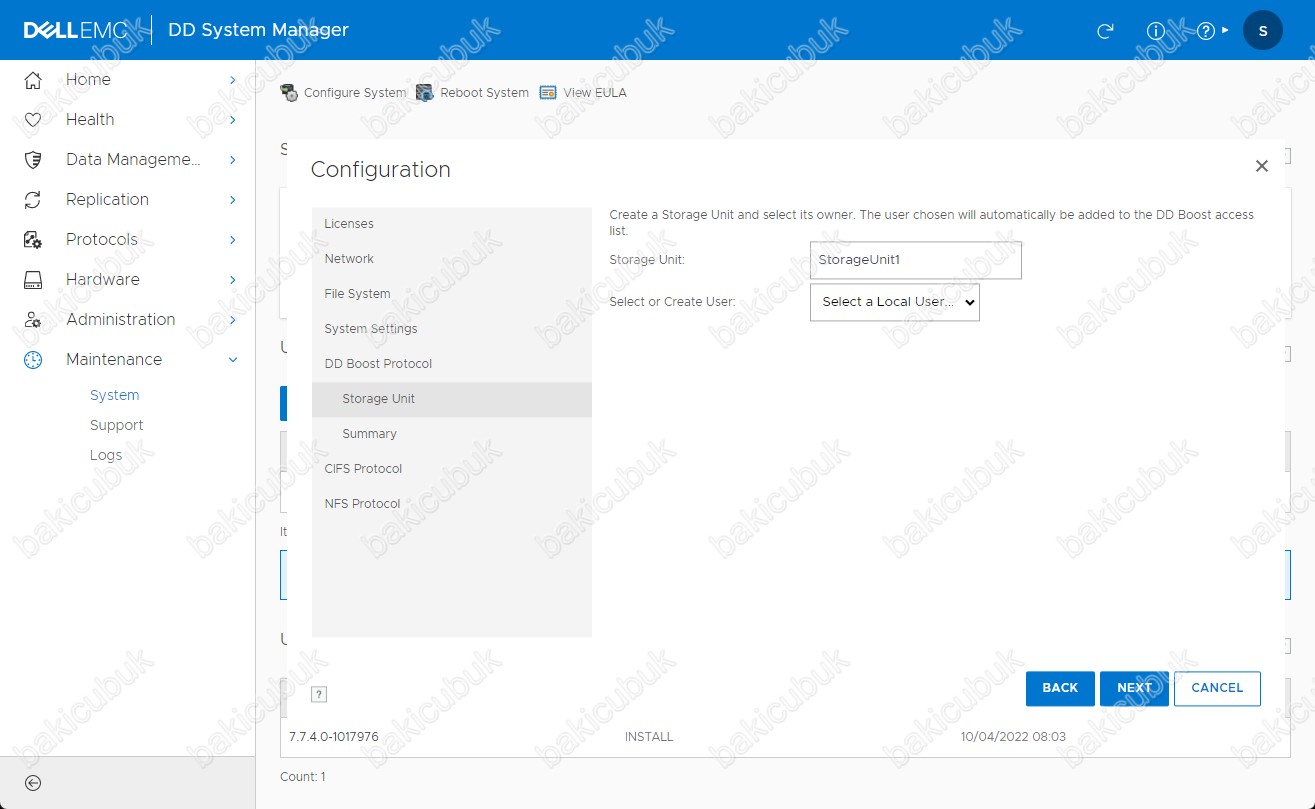1315x809 pixels.
Task: Click the Maintenance label in sidebar
Action: [x=114, y=360]
